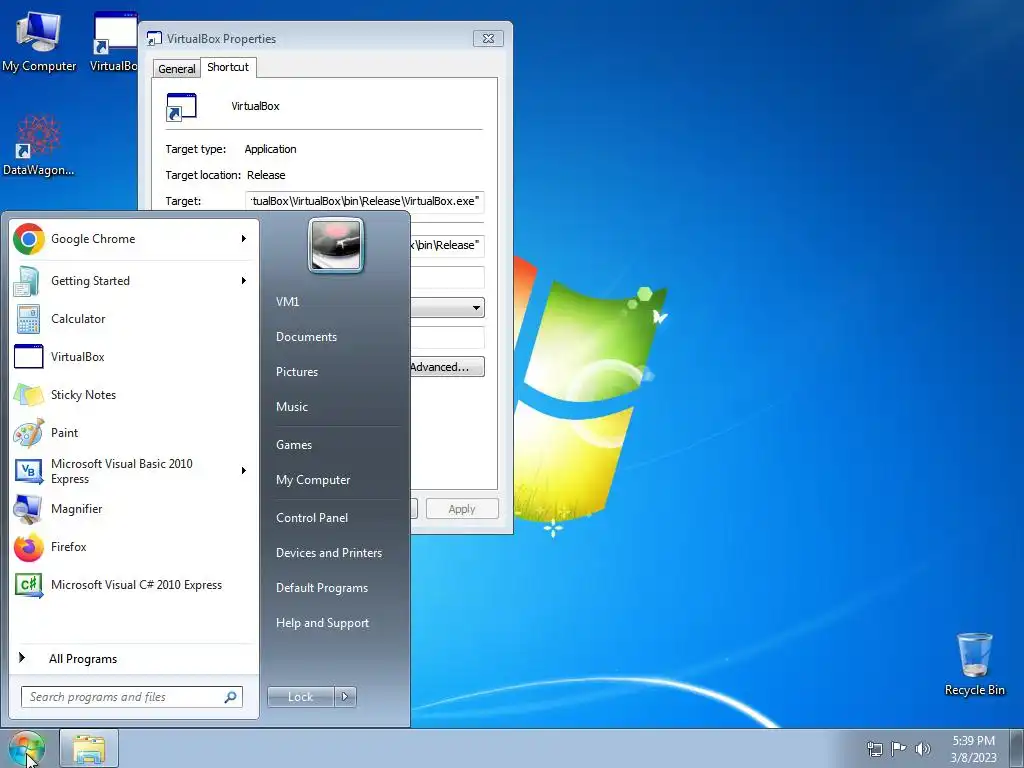The height and width of the screenshot is (768, 1024).
Task: Close the VirtualBox Properties dialog
Action: [488, 39]
